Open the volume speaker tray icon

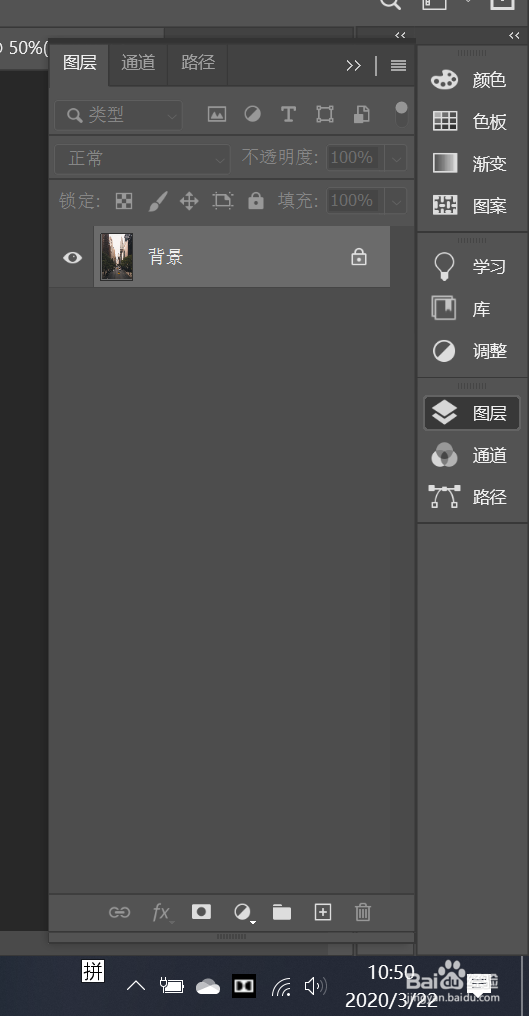315,986
